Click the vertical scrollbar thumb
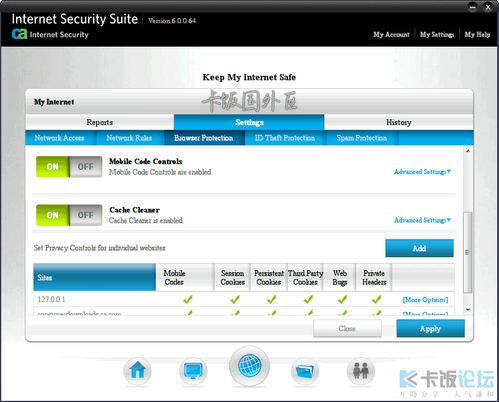This screenshot has width=499, height=402. coord(468,252)
